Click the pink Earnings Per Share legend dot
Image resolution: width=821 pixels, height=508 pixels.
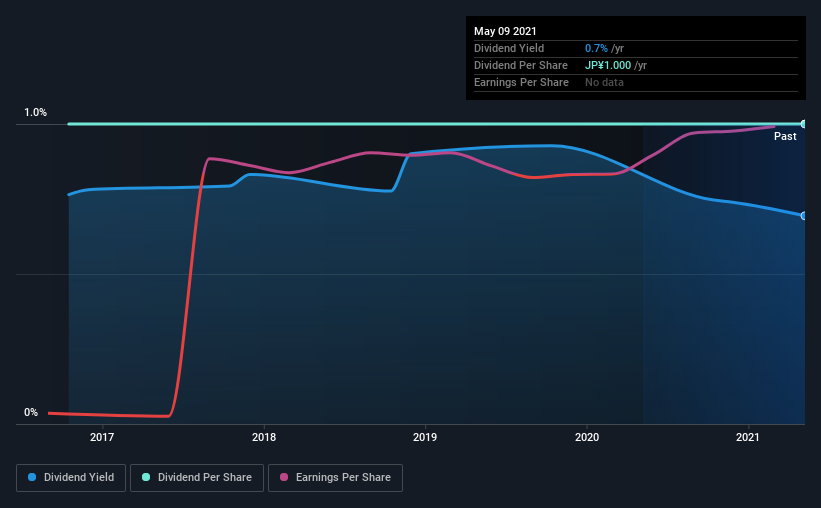pyautogui.click(x=284, y=477)
